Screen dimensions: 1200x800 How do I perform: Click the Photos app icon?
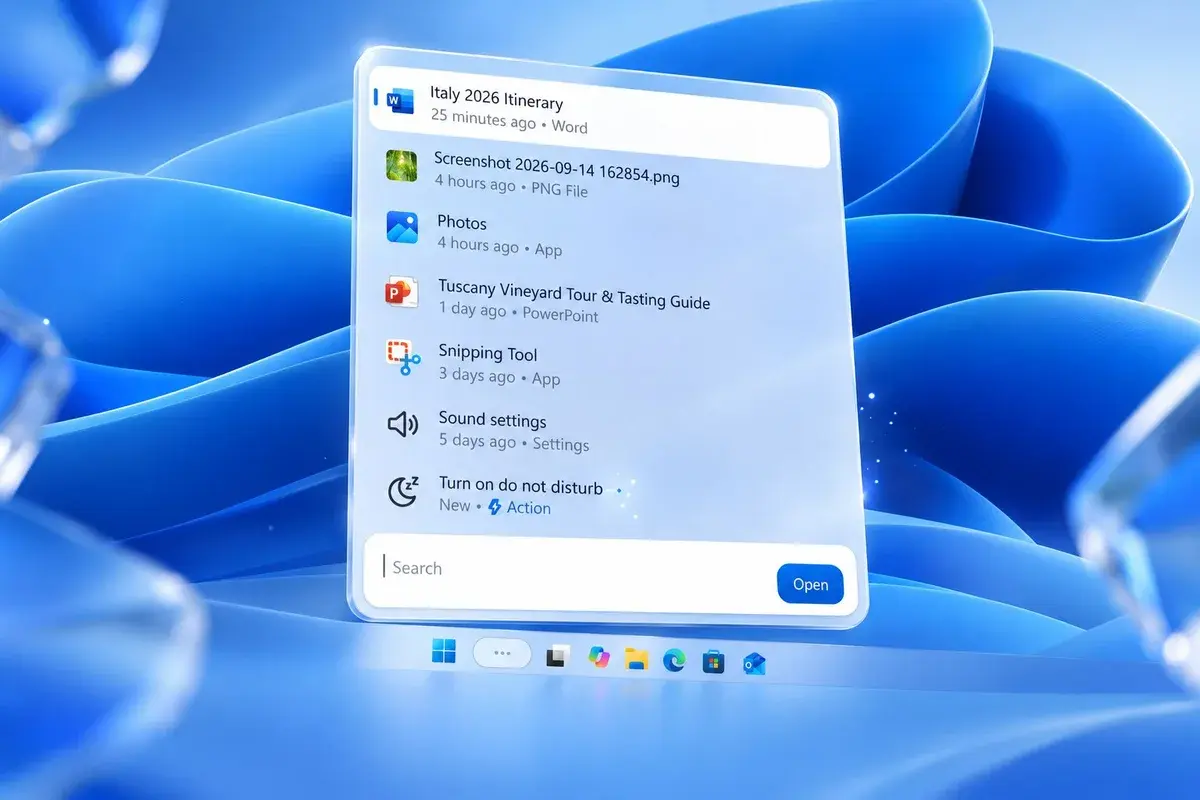pos(402,227)
